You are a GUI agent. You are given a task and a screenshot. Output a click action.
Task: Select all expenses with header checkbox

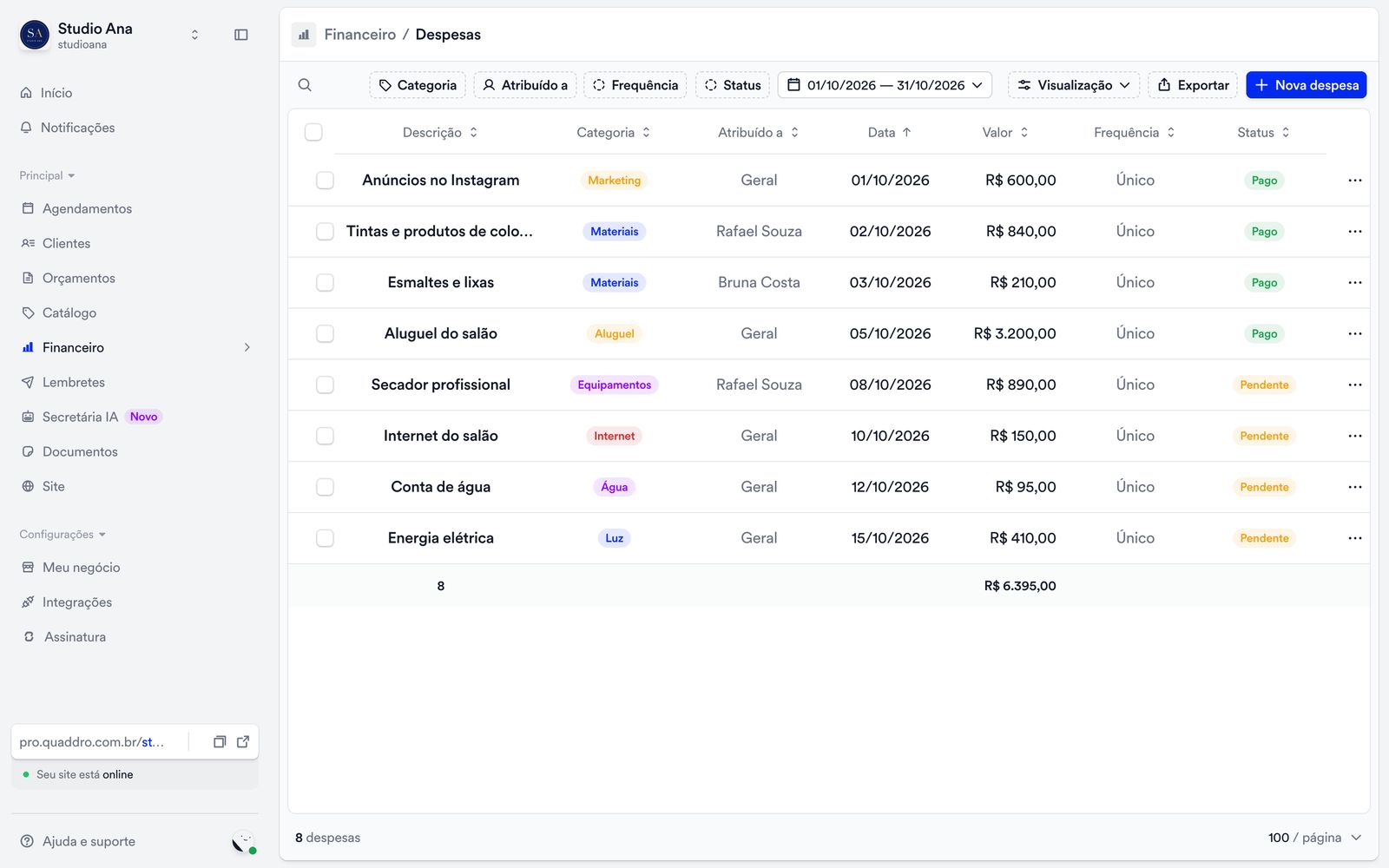(x=313, y=132)
